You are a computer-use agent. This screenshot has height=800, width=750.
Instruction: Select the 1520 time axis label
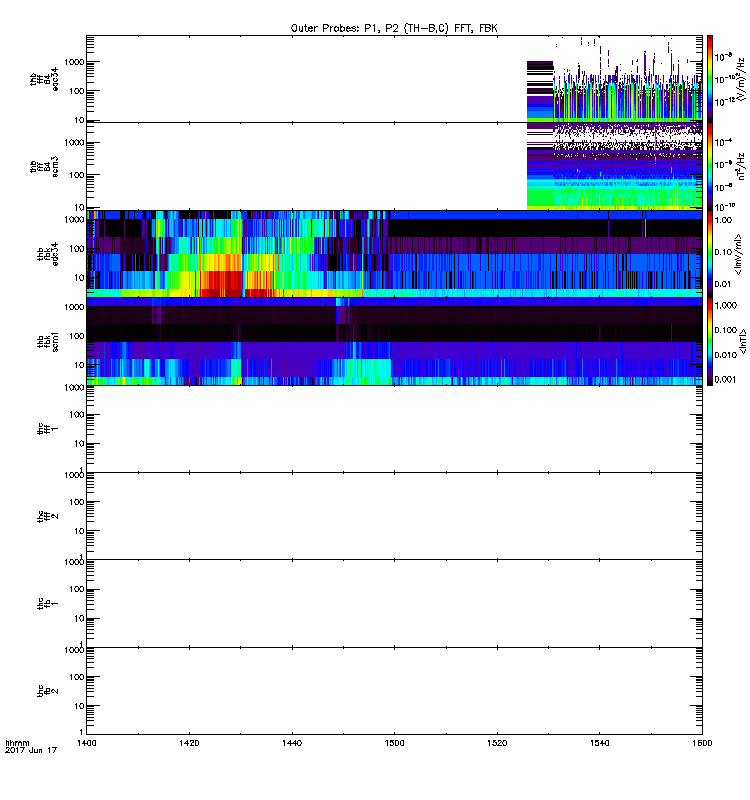pyautogui.click(x=497, y=743)
